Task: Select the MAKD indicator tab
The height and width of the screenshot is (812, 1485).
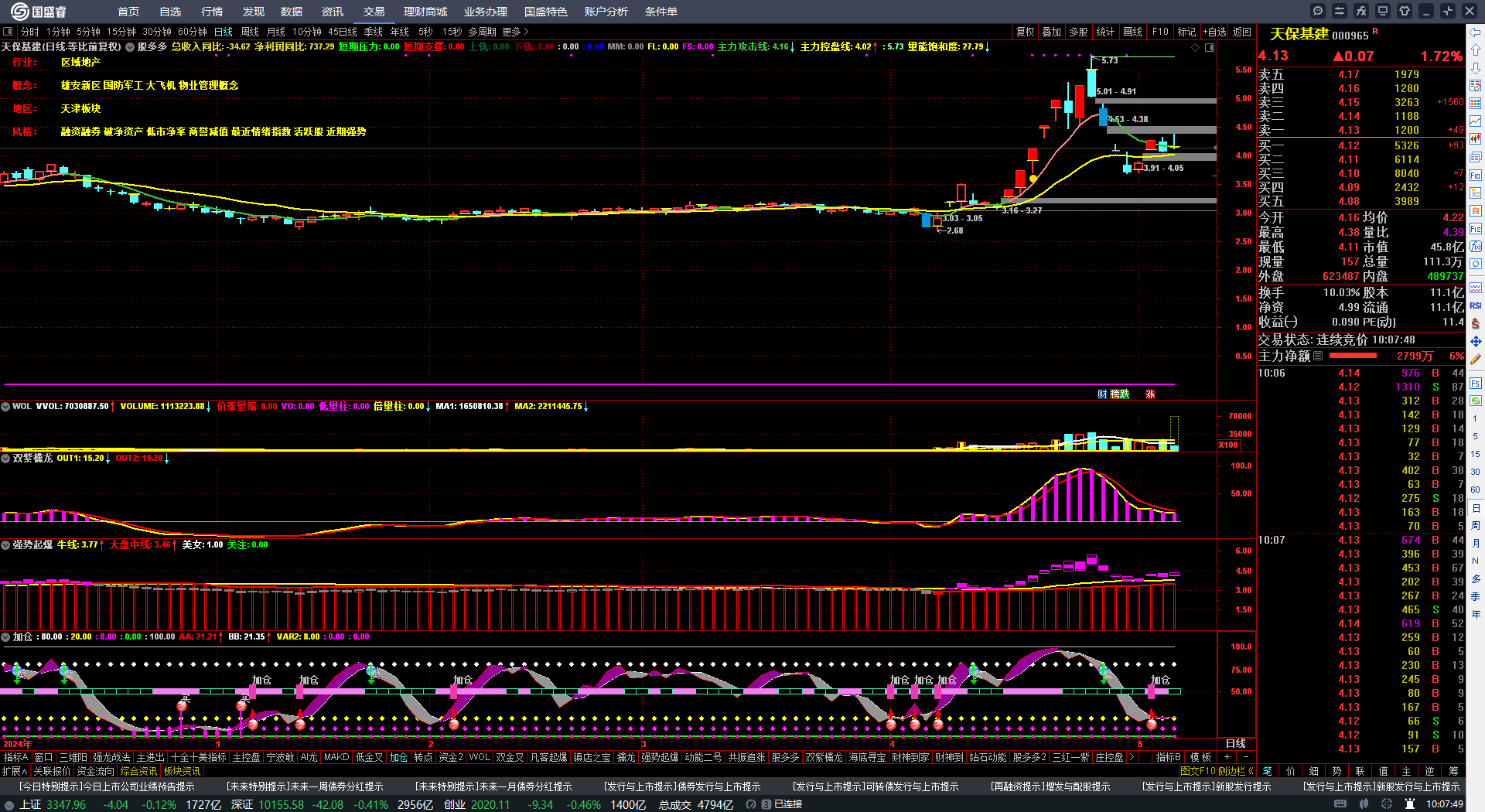Action: [x=336, y=757]
